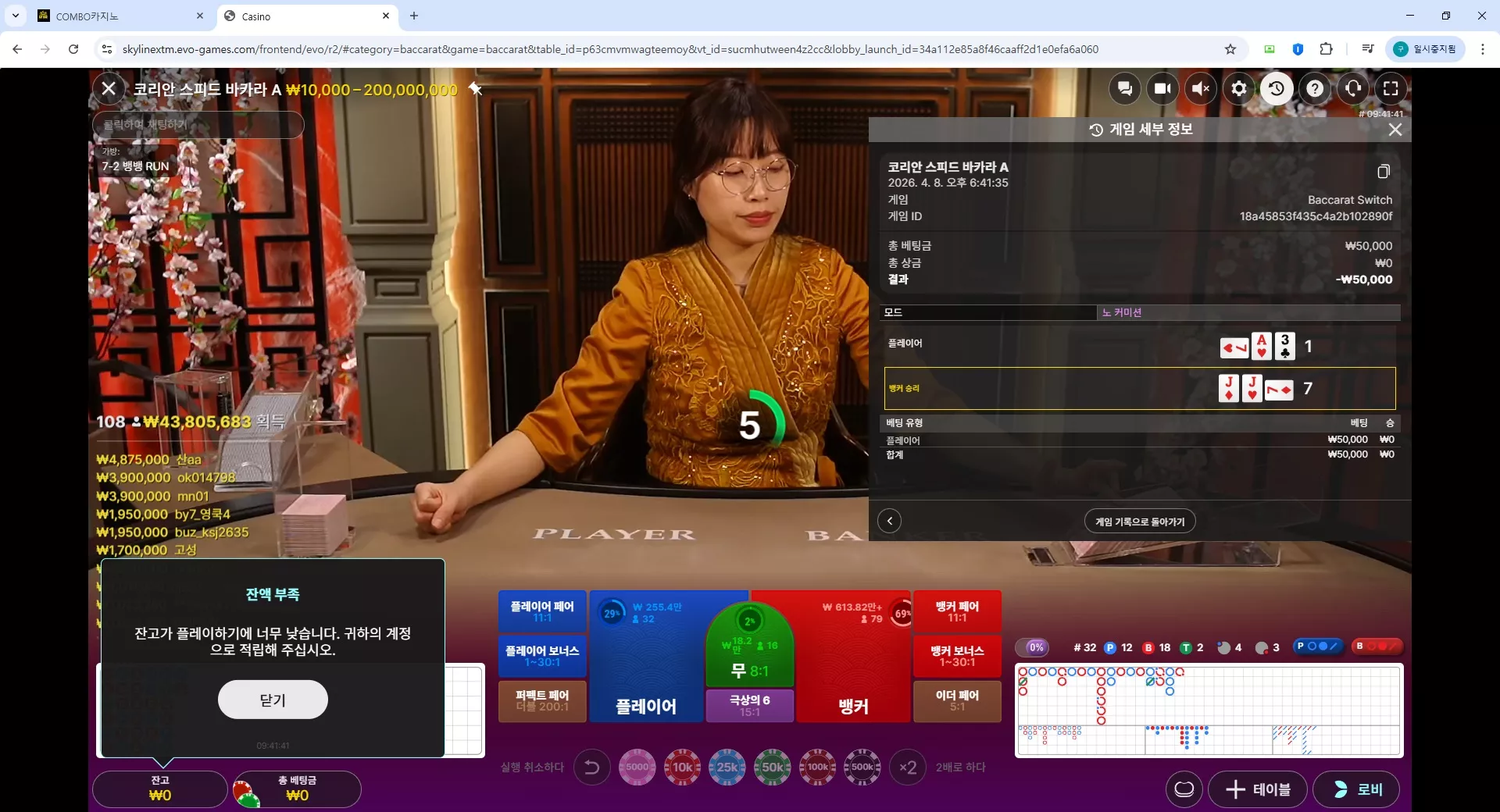The height and width of the screenshot is (812, 1500).
Task: View site information icon in address bar
Action: pyautogui.click(x=106, y=49)
